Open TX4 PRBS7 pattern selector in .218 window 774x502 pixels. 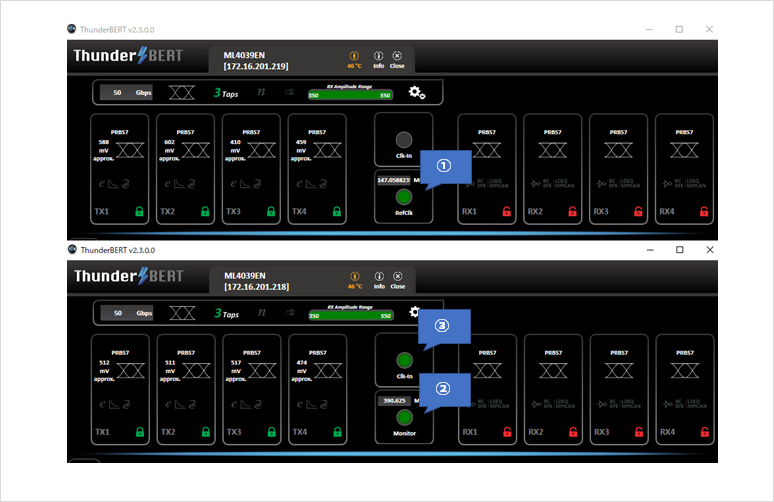[318, 353]
